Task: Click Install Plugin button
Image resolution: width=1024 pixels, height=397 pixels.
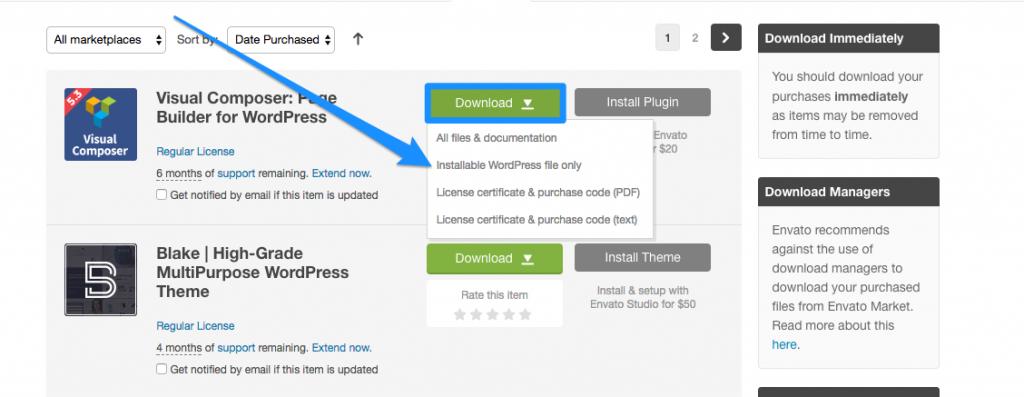Action: [x=642, y=102]
